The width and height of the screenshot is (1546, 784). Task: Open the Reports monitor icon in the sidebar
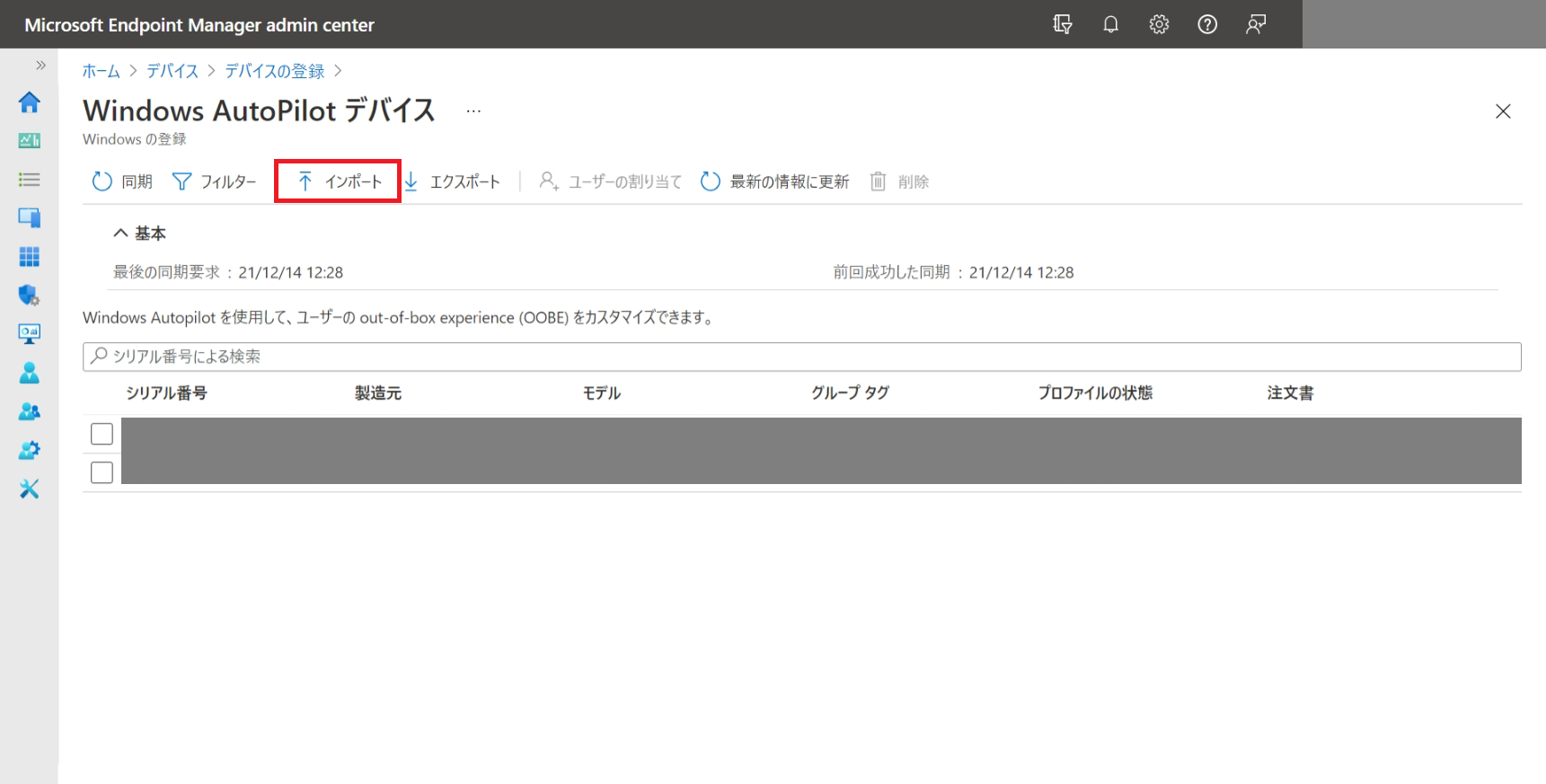29,334
